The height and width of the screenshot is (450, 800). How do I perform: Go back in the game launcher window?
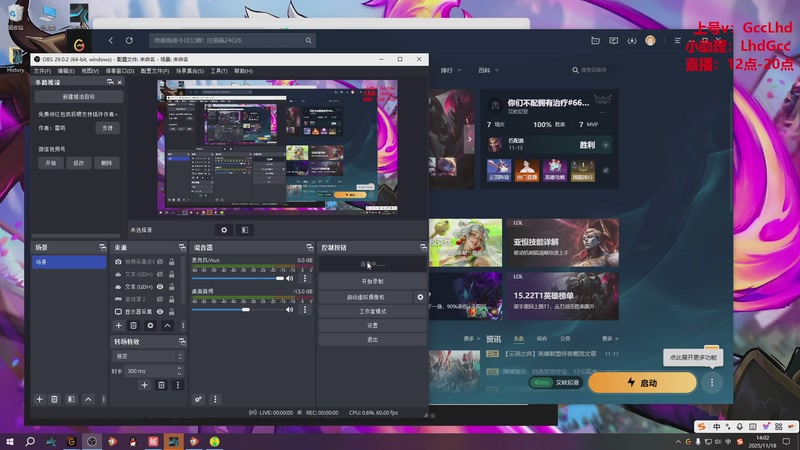tap(111, 40)
